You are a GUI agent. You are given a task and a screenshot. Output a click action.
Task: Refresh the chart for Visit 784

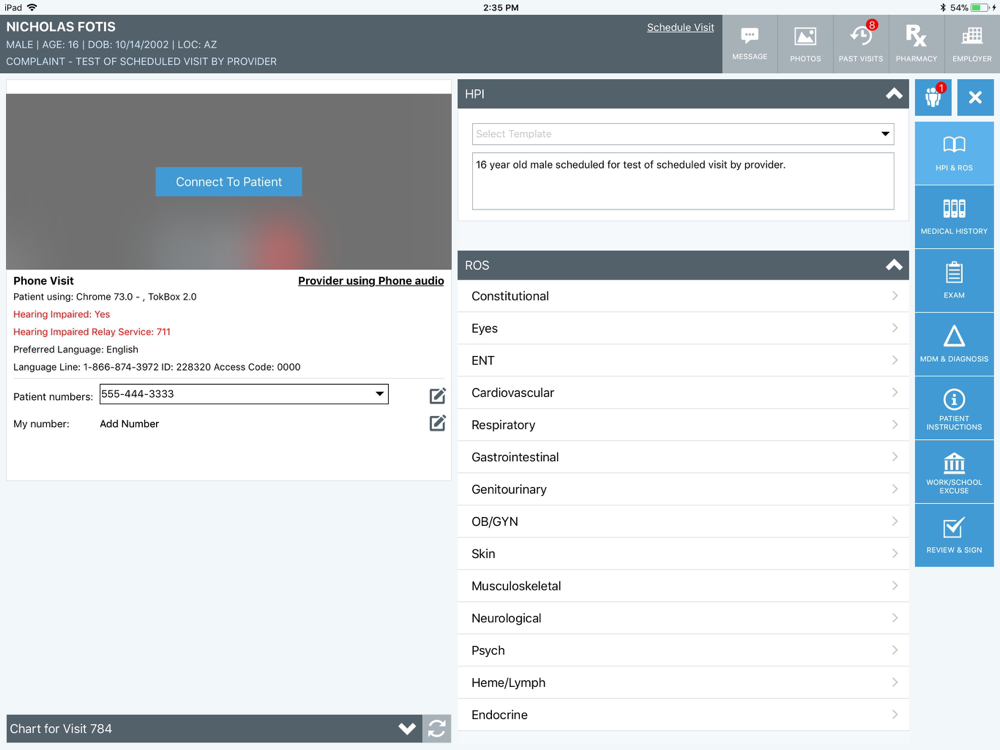(x=437, y=728)
